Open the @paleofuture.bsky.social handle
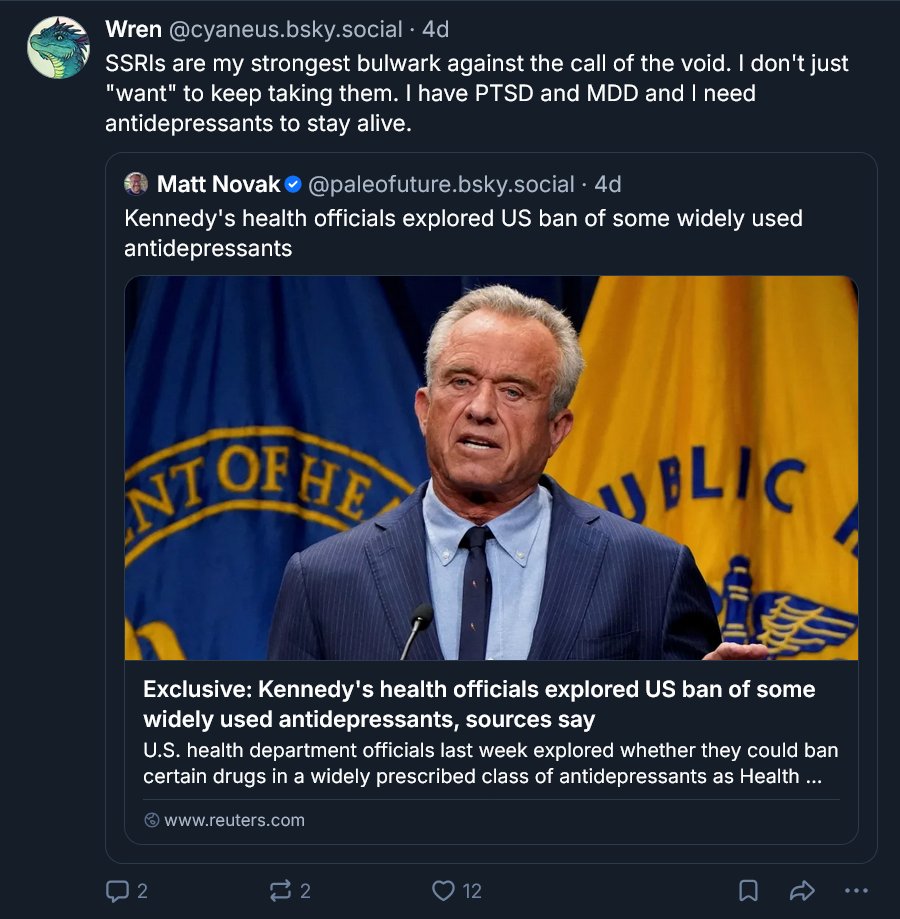Viewport: 900px width, 919px height. 441,184
